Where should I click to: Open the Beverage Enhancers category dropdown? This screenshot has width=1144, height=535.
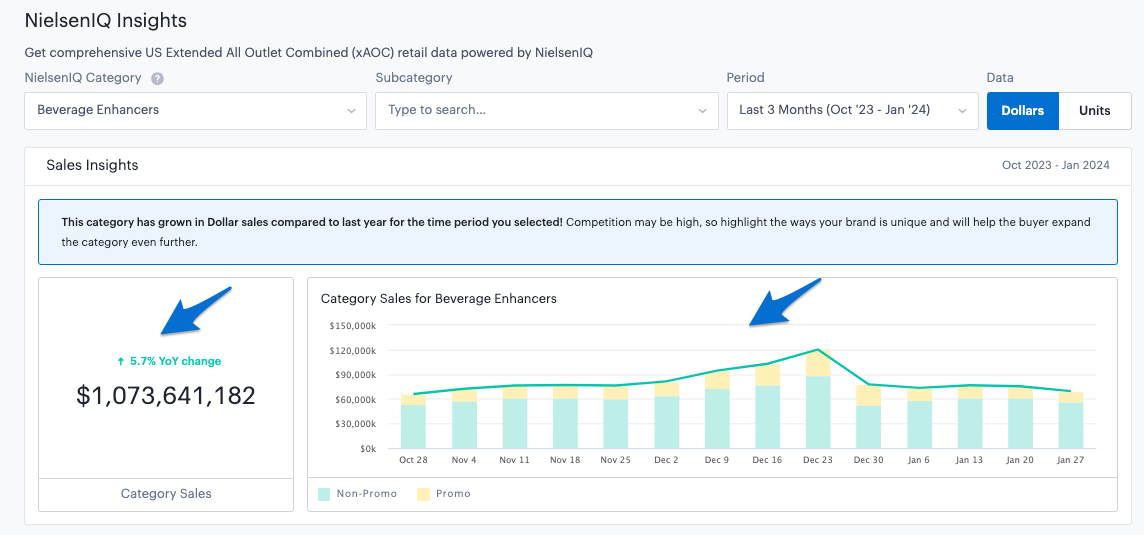click(196, 111)
